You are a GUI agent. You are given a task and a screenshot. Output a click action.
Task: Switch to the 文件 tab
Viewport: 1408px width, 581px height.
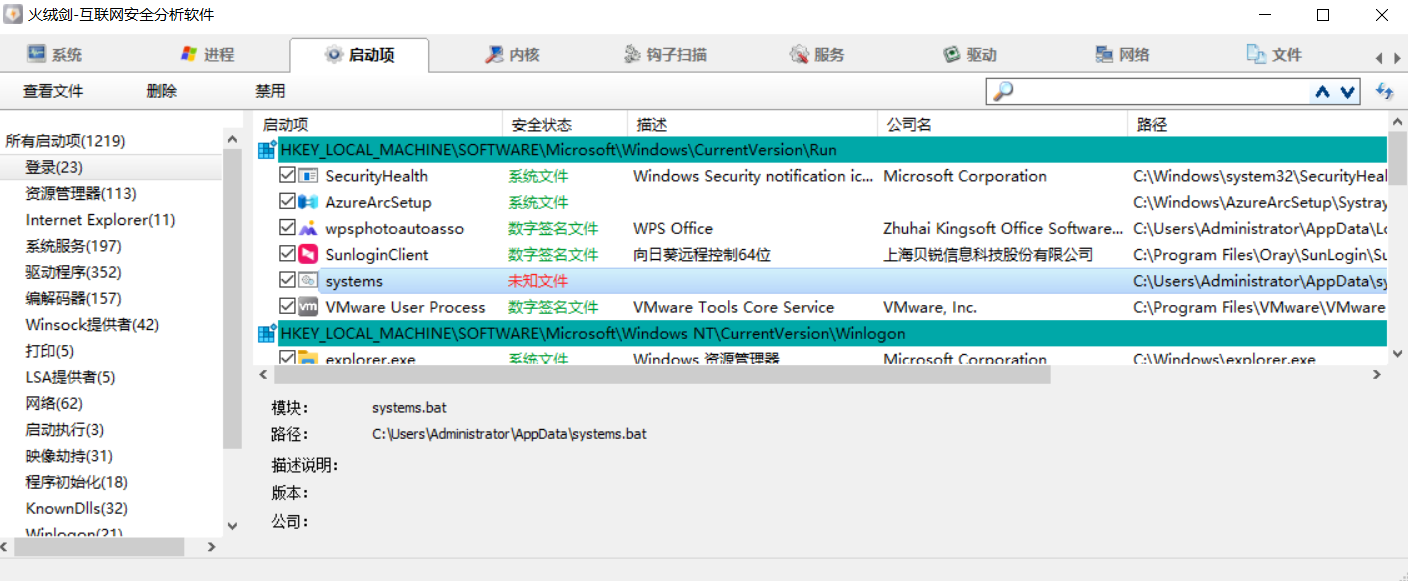(1274, 55)
